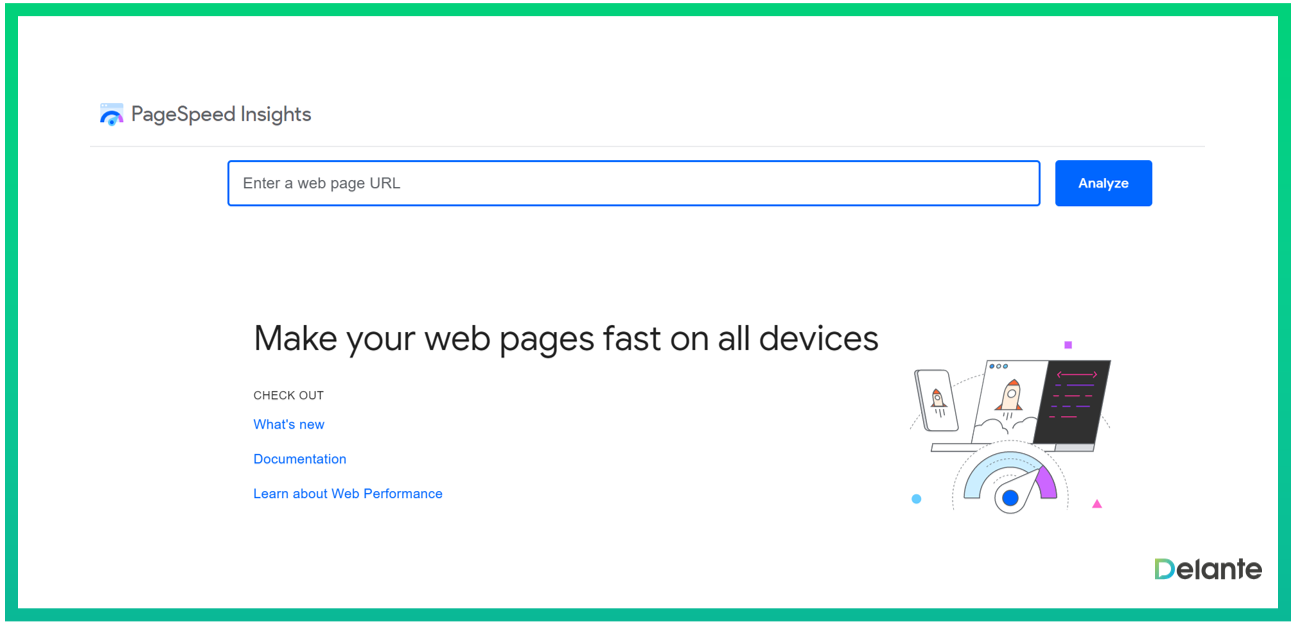Click the rocket inside the browser window illustration
1294x624 pixels.
coord(1009,396)
